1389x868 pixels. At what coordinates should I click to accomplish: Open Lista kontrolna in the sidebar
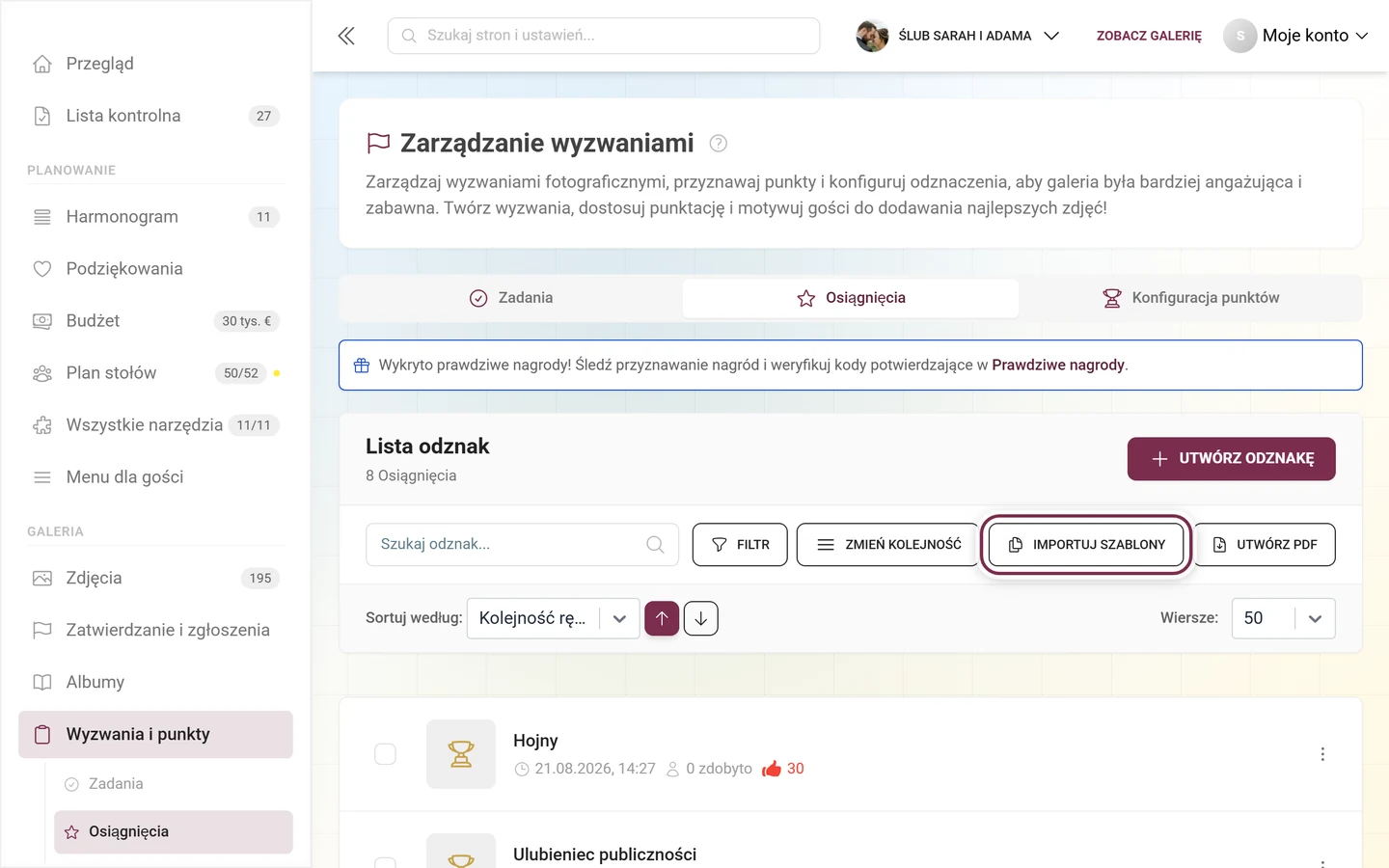coord(155,116)
